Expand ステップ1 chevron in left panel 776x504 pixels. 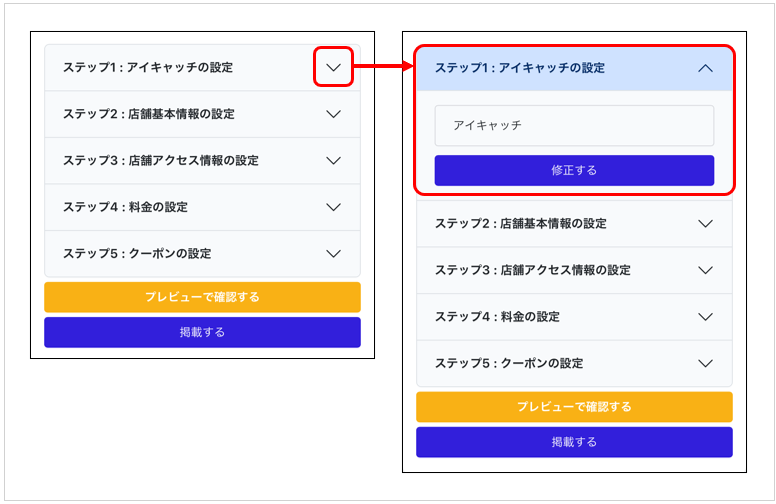pos(334,67)
